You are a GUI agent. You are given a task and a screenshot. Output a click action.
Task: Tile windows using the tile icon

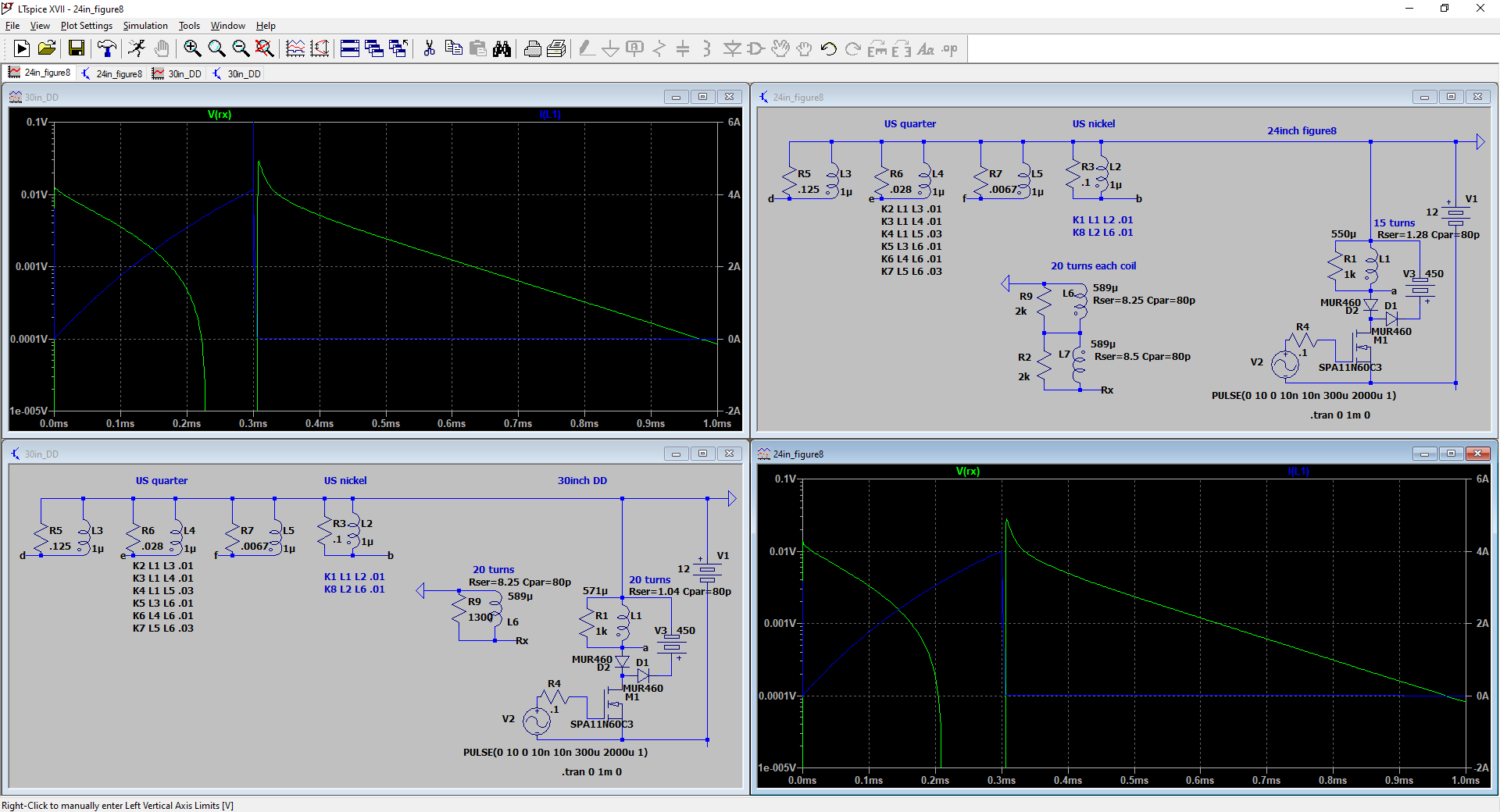click(350, 49)
